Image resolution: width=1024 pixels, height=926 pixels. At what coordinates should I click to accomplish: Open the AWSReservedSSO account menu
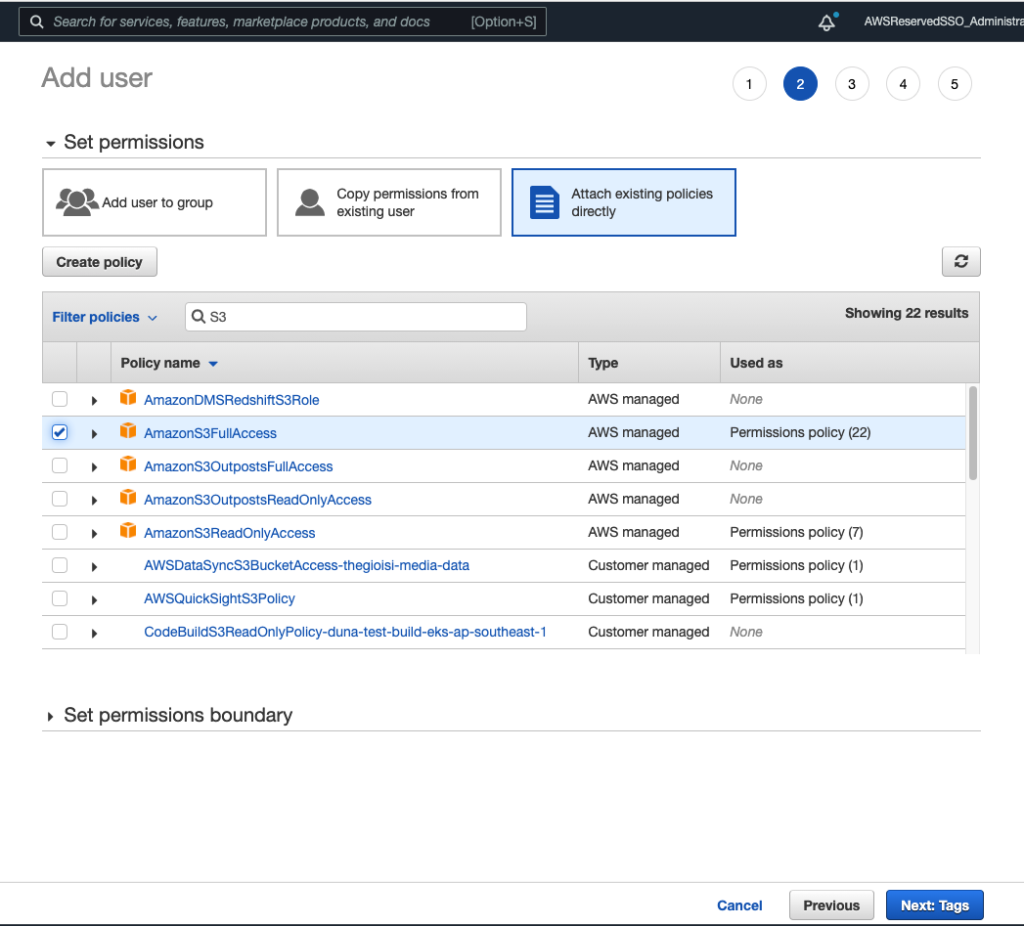943,22
